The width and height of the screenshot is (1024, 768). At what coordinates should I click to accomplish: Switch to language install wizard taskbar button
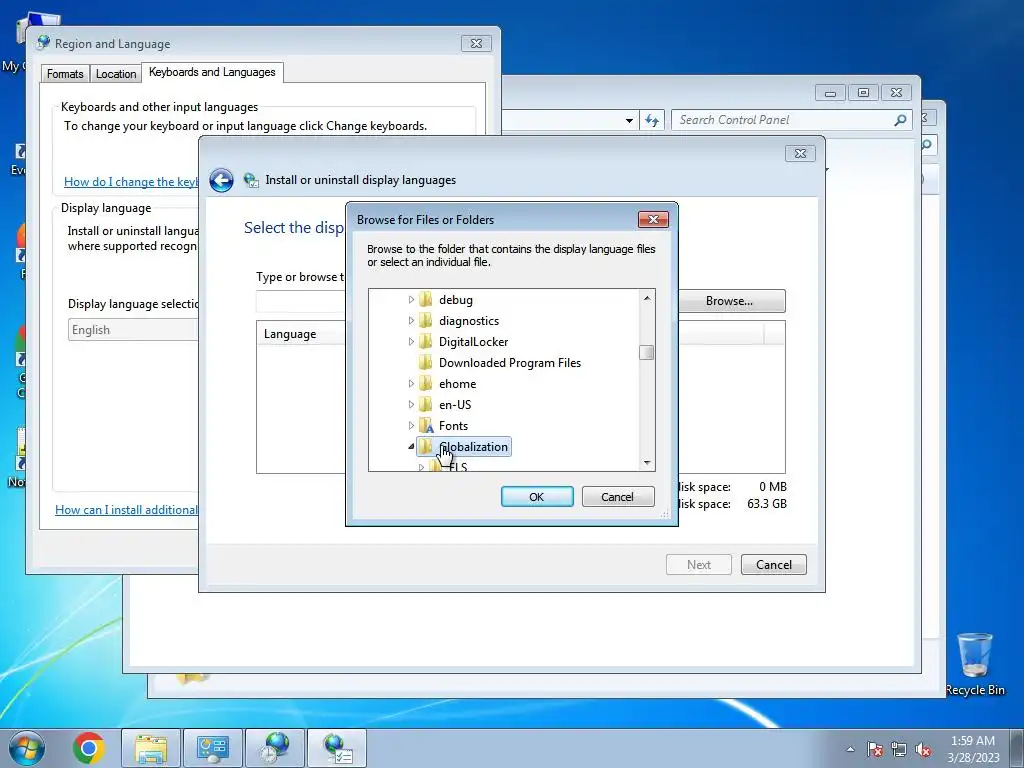pyautogui.click(x=337, y=748)
